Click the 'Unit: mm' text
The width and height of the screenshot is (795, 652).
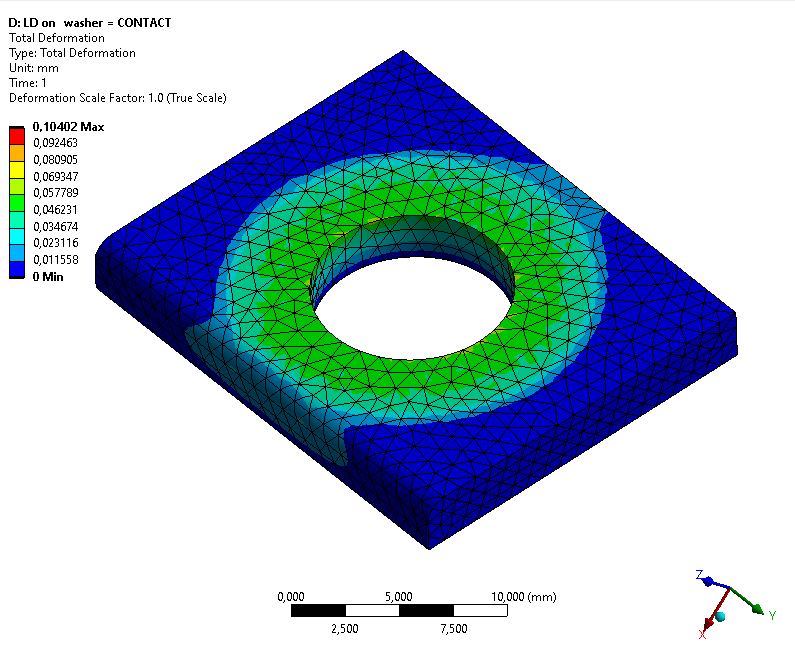pos(33,68)
